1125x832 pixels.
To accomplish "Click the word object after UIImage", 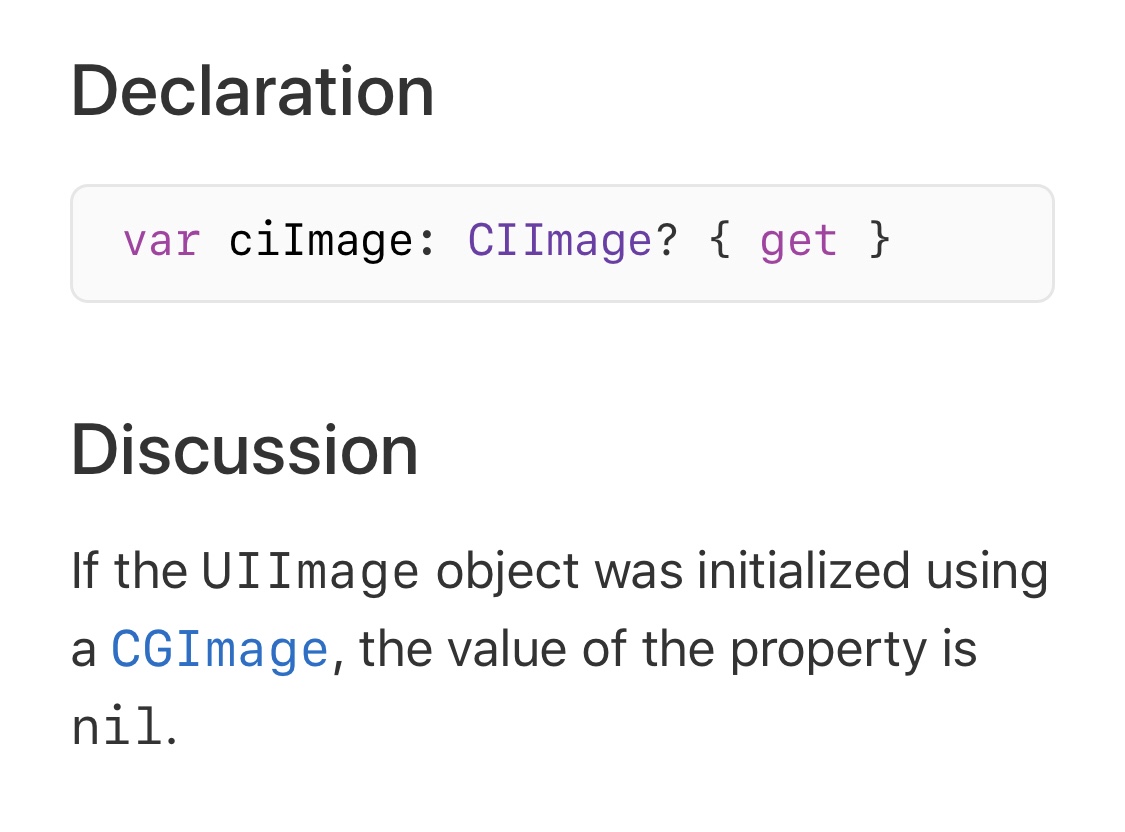I will click(507, 574).
